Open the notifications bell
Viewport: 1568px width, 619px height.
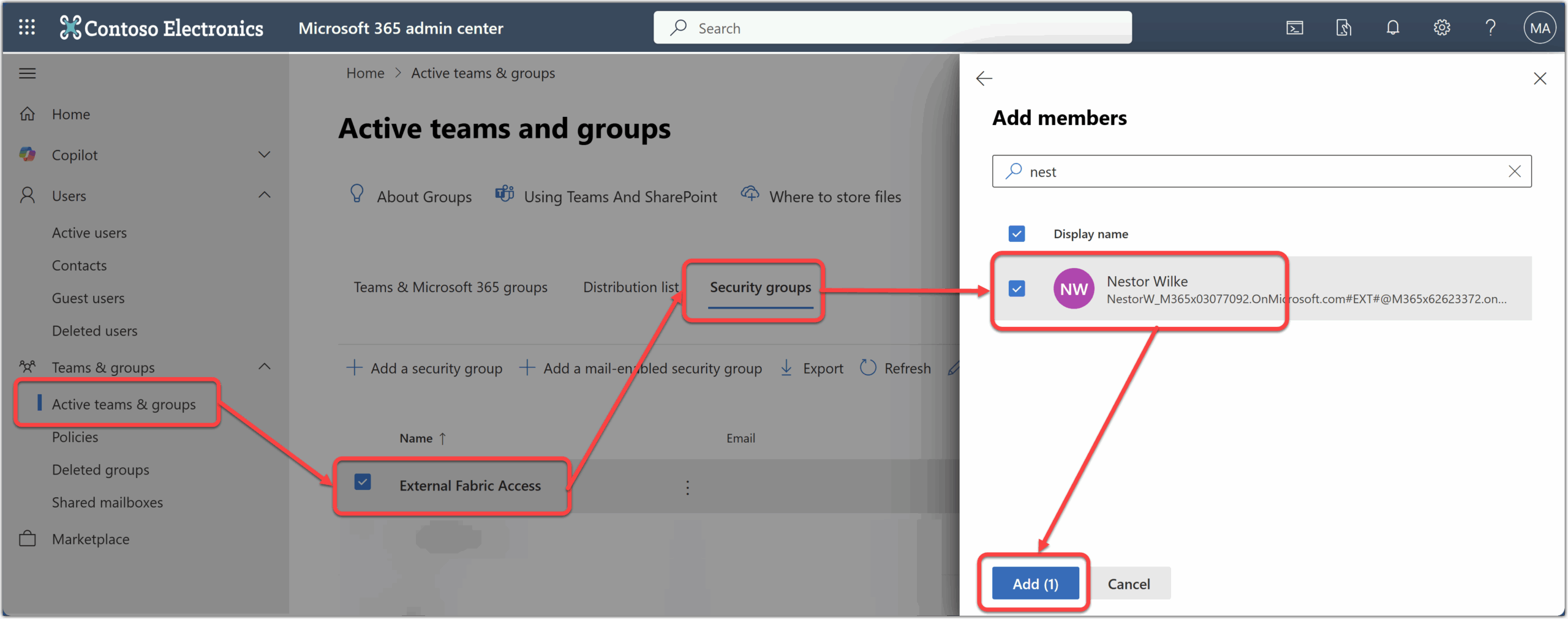[x=1392, y=28]
